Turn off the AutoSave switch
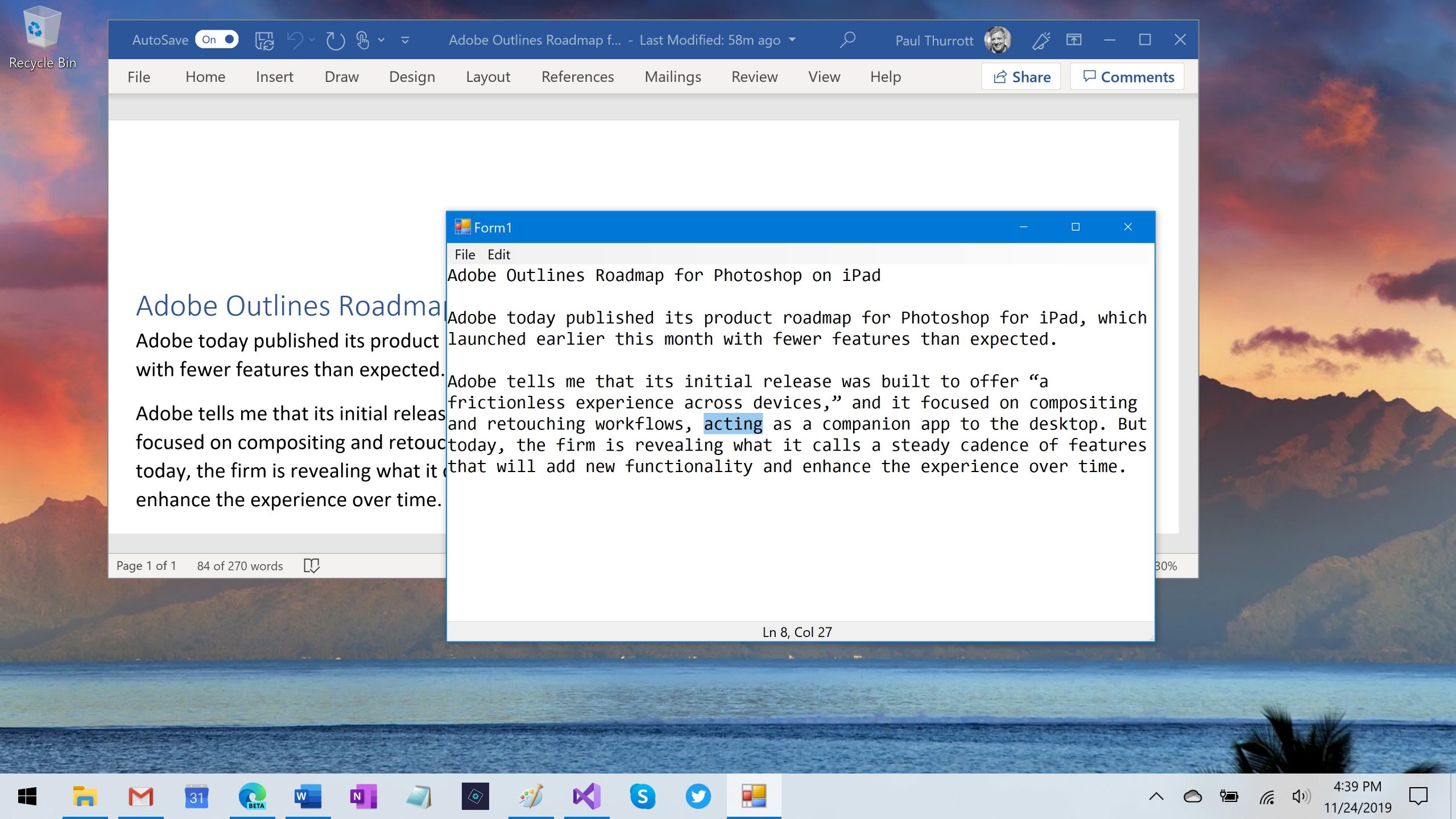Screen dimensions: 1456x819 point(217,40)
